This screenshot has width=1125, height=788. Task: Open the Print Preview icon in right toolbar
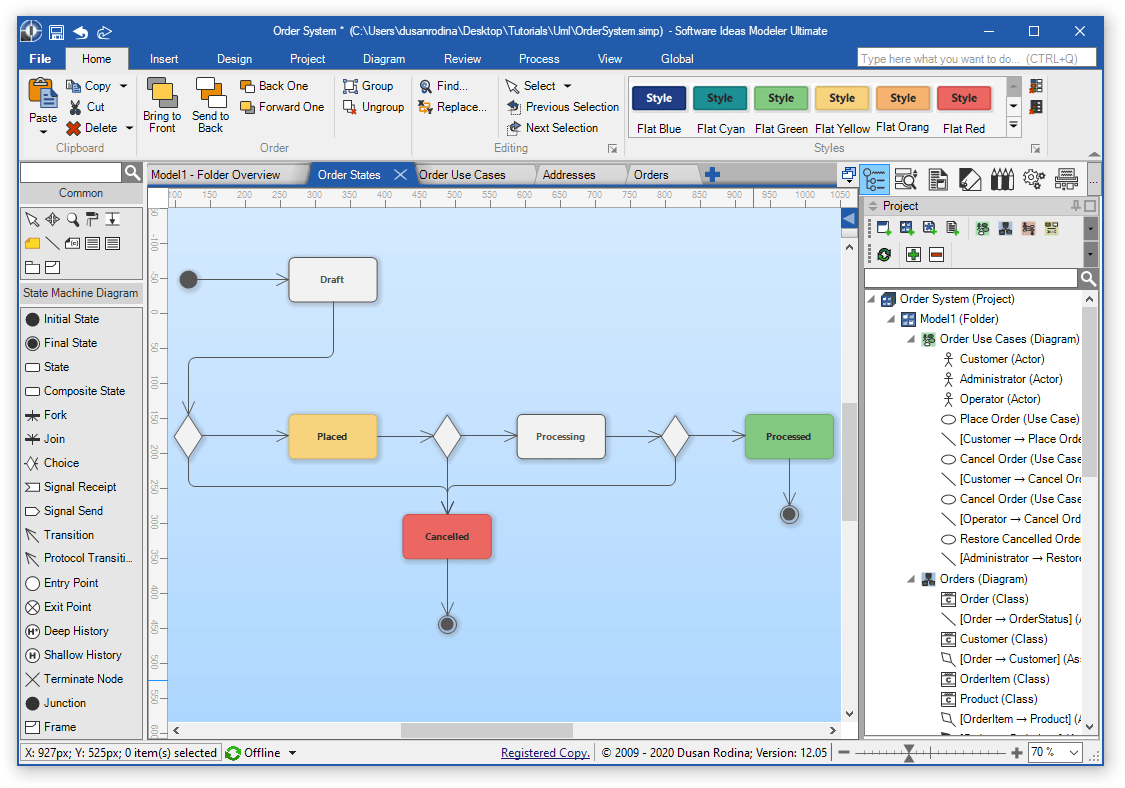tap(1067, 178)
